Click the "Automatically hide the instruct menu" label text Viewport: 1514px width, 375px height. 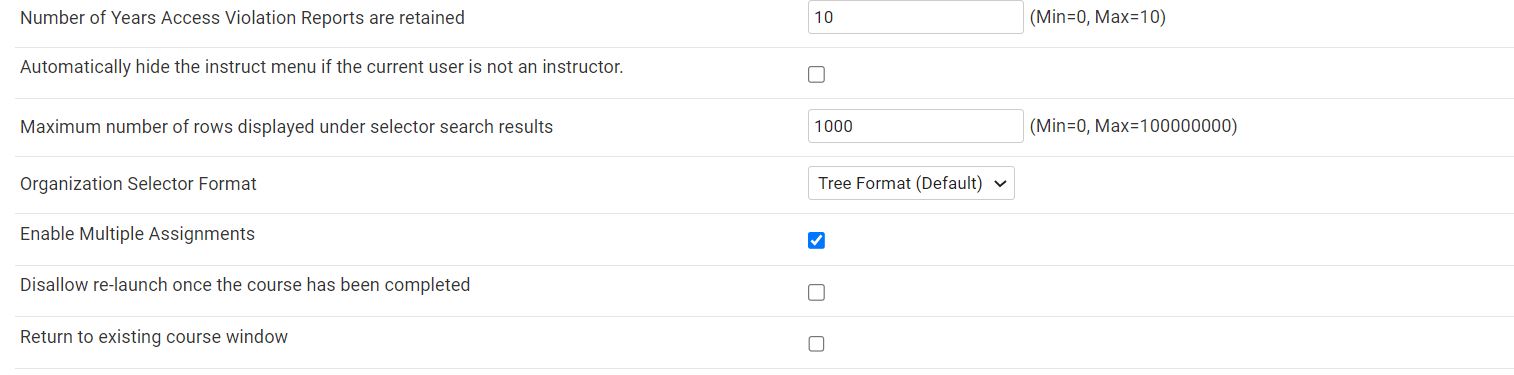(x=321, y=67)
